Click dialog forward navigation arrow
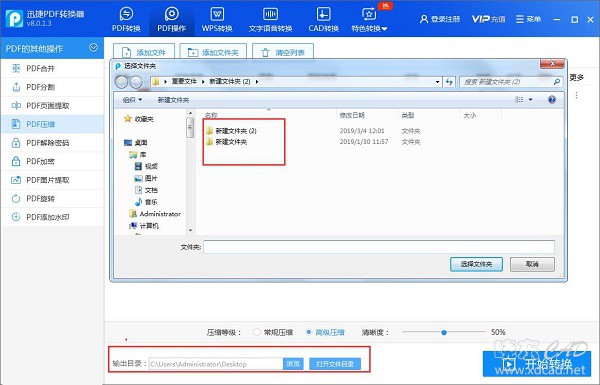This screenshot has height=385, width=600. [x=136, y=82]
